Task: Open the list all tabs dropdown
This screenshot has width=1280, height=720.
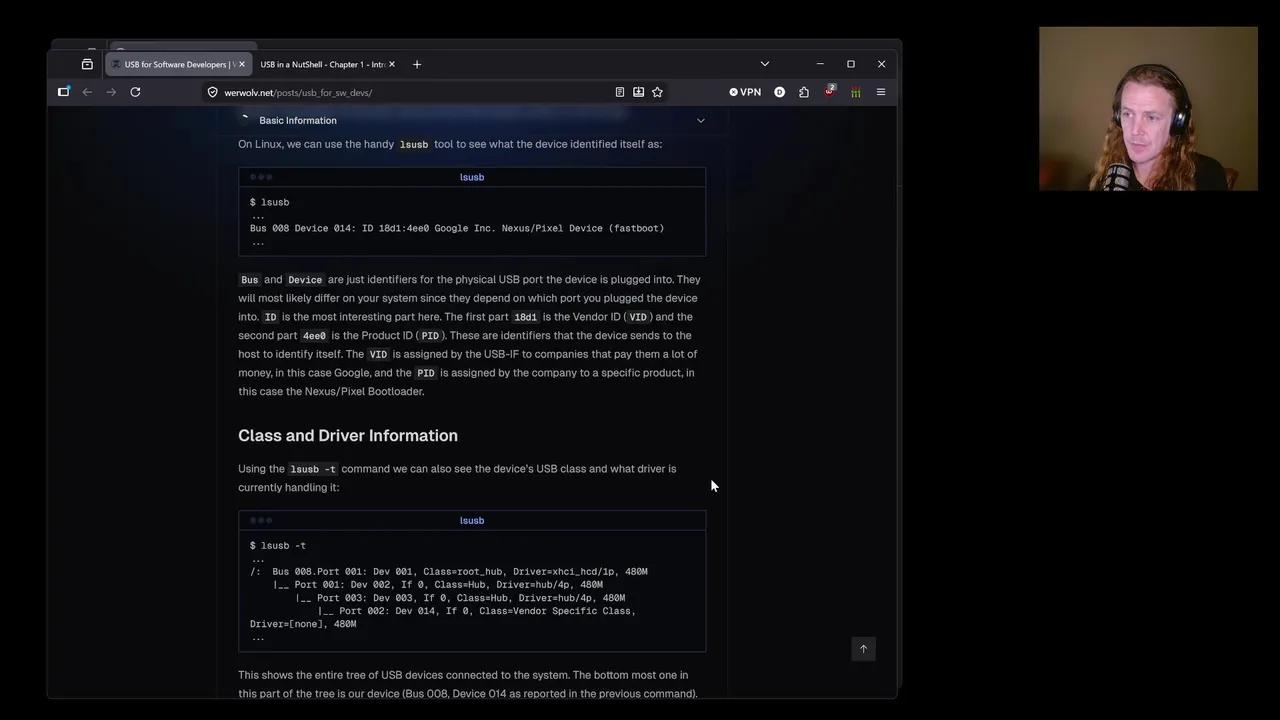Action: (x=765, y=64)
